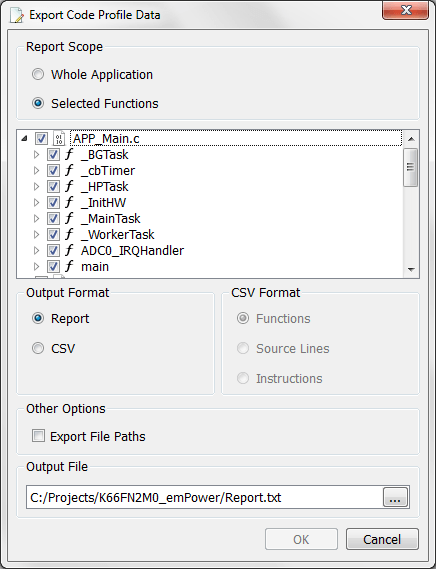Select the _InitHW tree entry
Image resolution: width=436 pixels, height=569 pixels.
point(103,202)
